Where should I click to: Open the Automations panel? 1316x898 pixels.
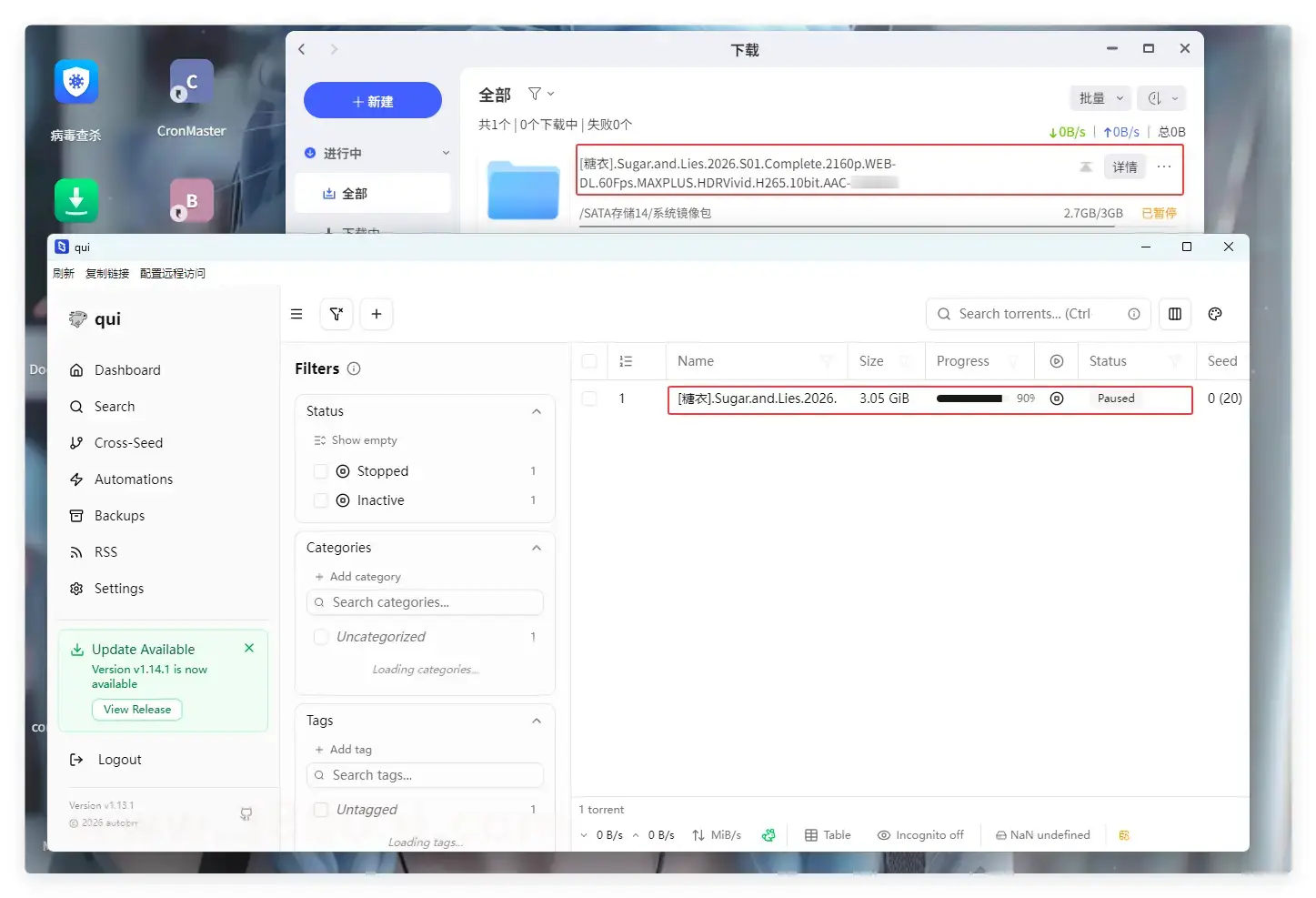[133, 479]
